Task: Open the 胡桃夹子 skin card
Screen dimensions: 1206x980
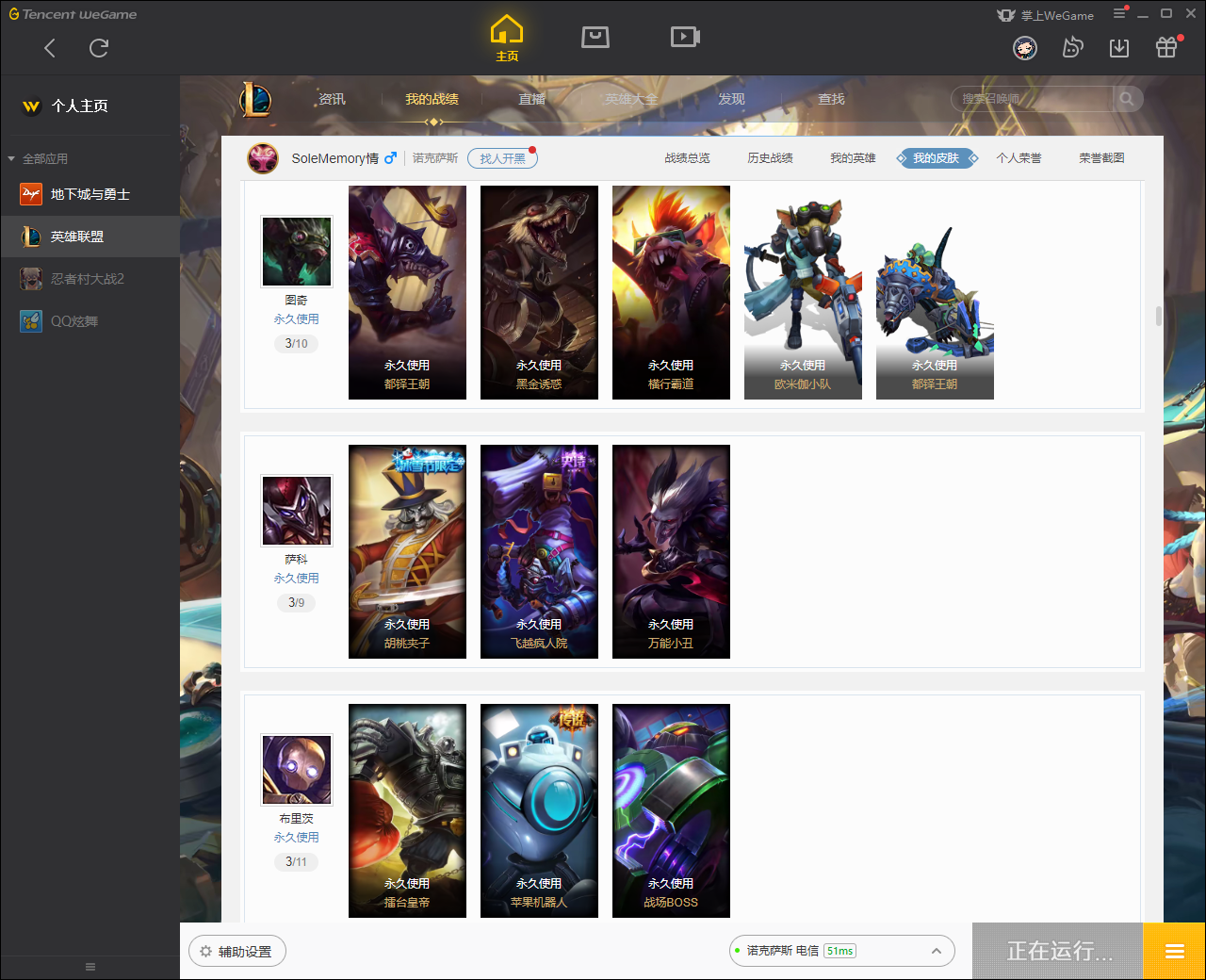Action: (x=407, y=551)
